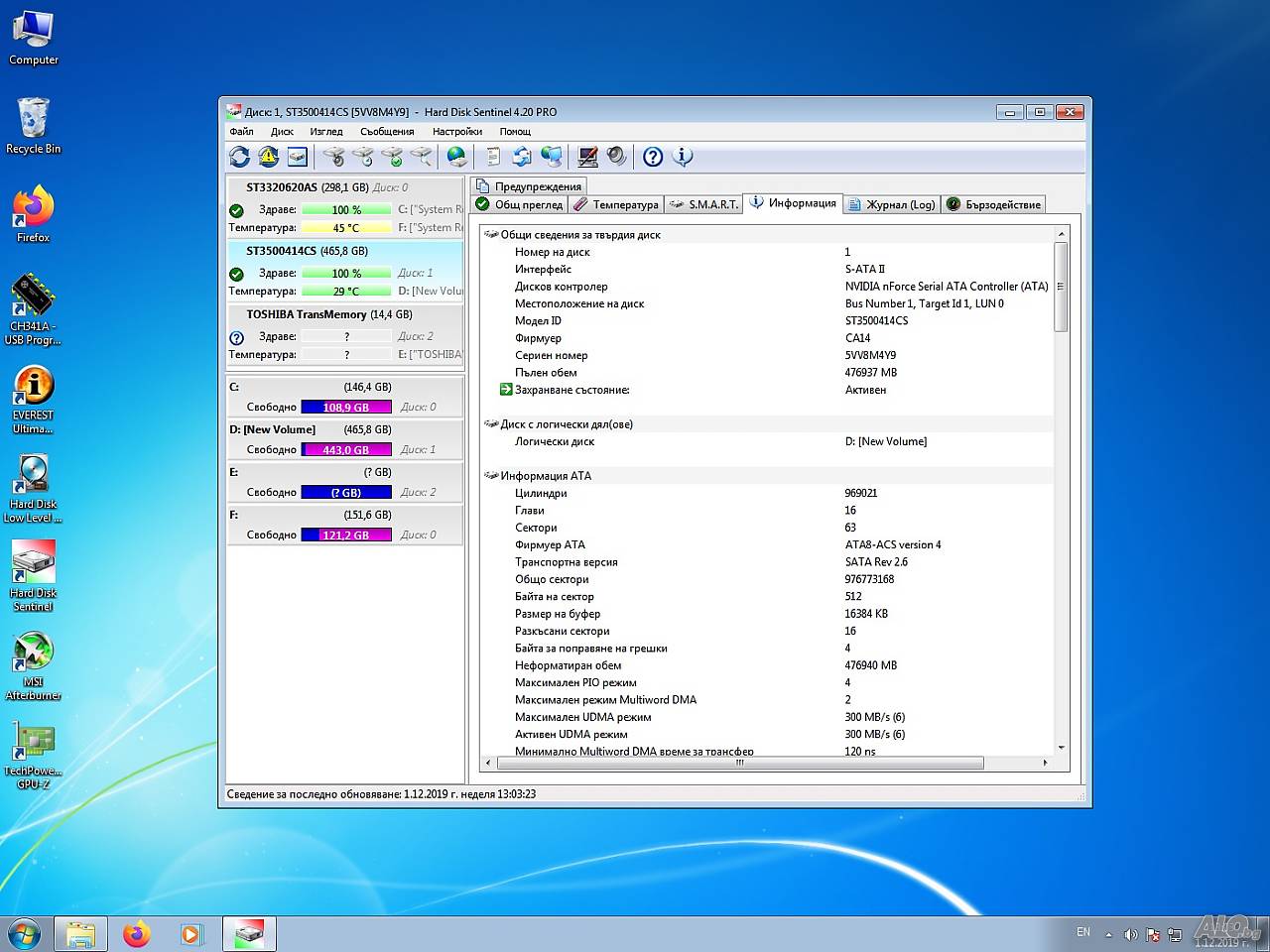
Task: Select the Hard Disk Low Level desktop icon
Action: pos(33,489)
